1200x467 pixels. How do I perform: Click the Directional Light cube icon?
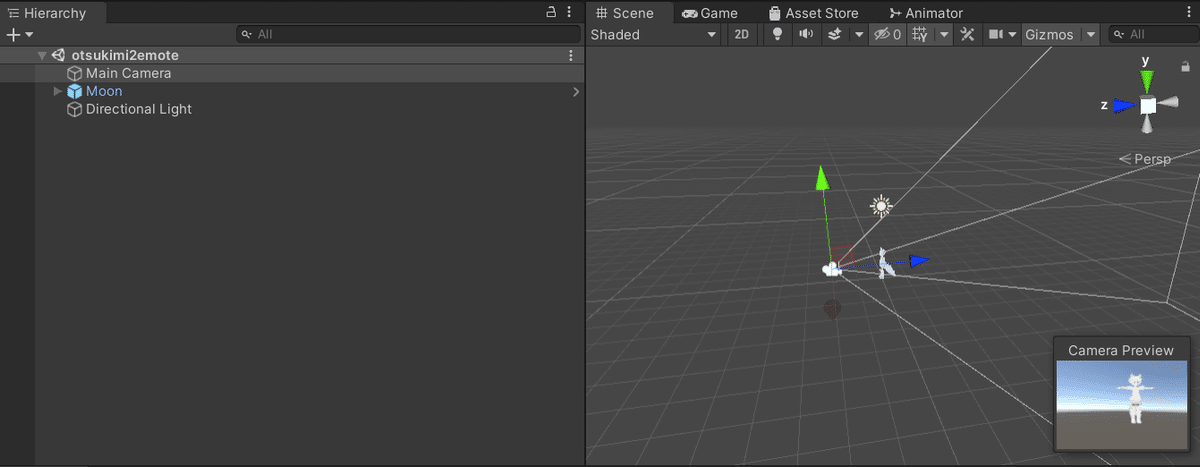tap(74, 110)
